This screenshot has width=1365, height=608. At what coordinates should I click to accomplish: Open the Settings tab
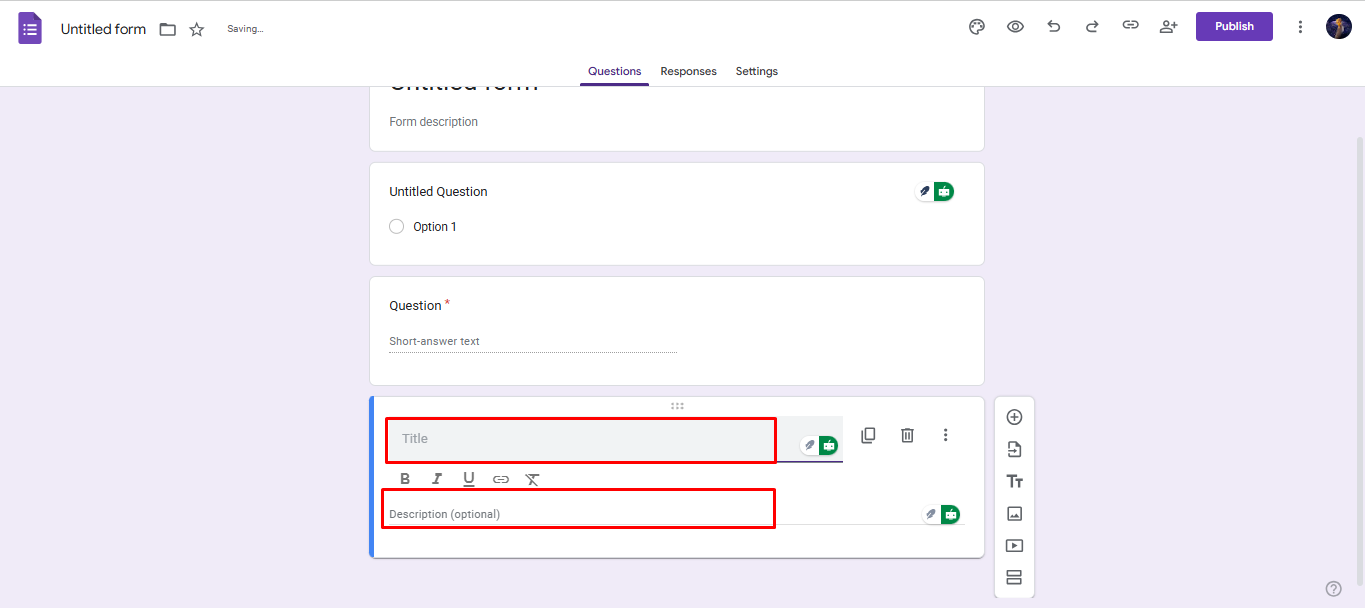point(756,71)
